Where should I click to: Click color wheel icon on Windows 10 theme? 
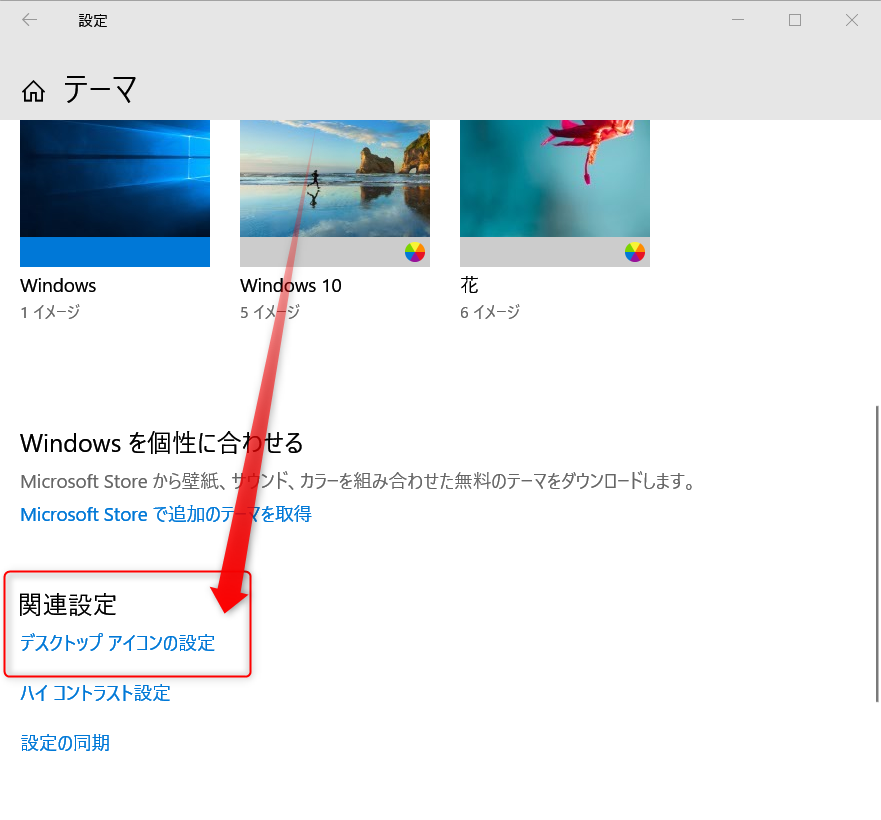coord(415,252)
